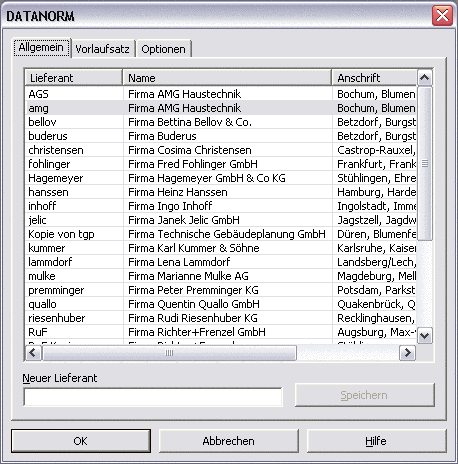Select the RuF supplier row

tap(221, 332)
